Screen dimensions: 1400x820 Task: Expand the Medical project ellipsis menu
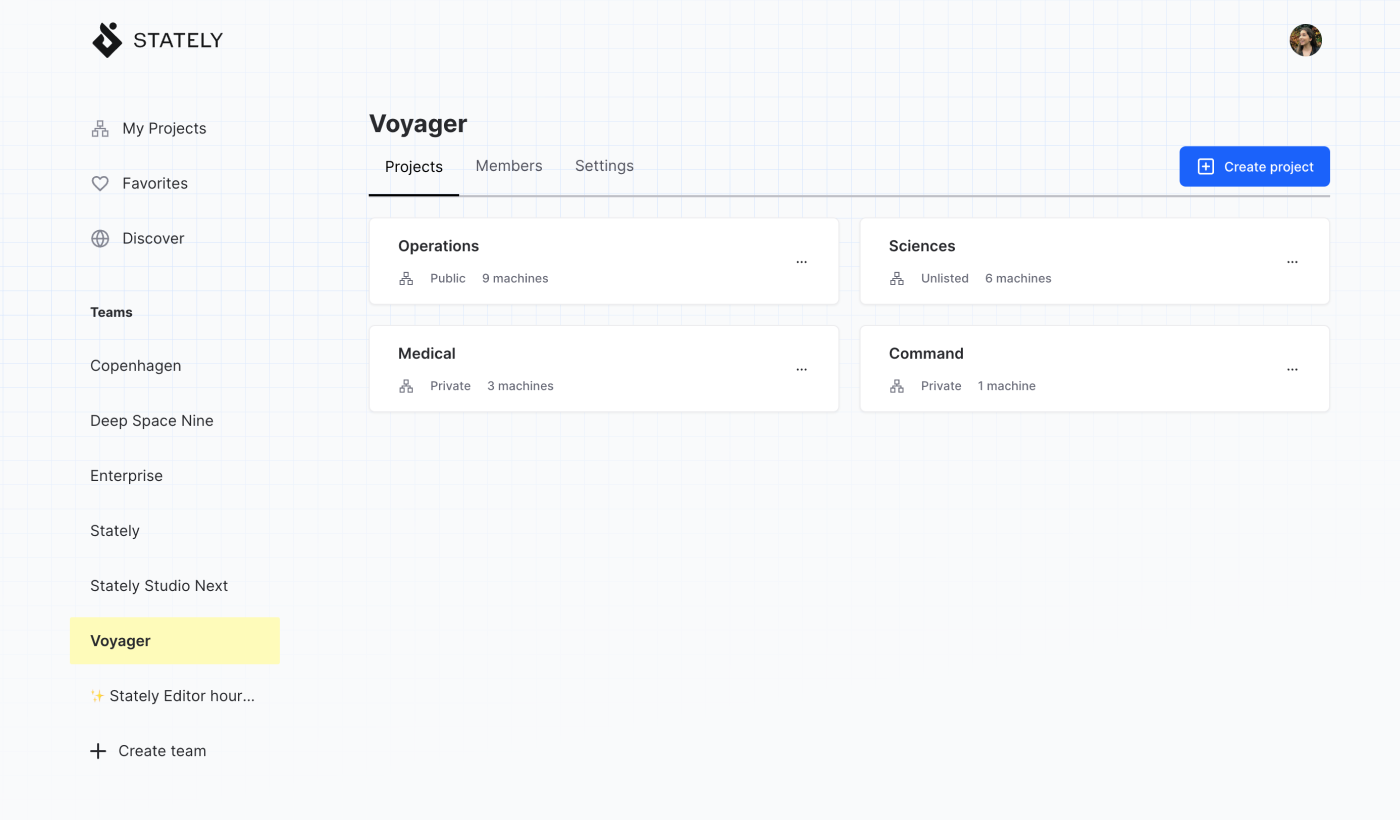click(801, 369)
